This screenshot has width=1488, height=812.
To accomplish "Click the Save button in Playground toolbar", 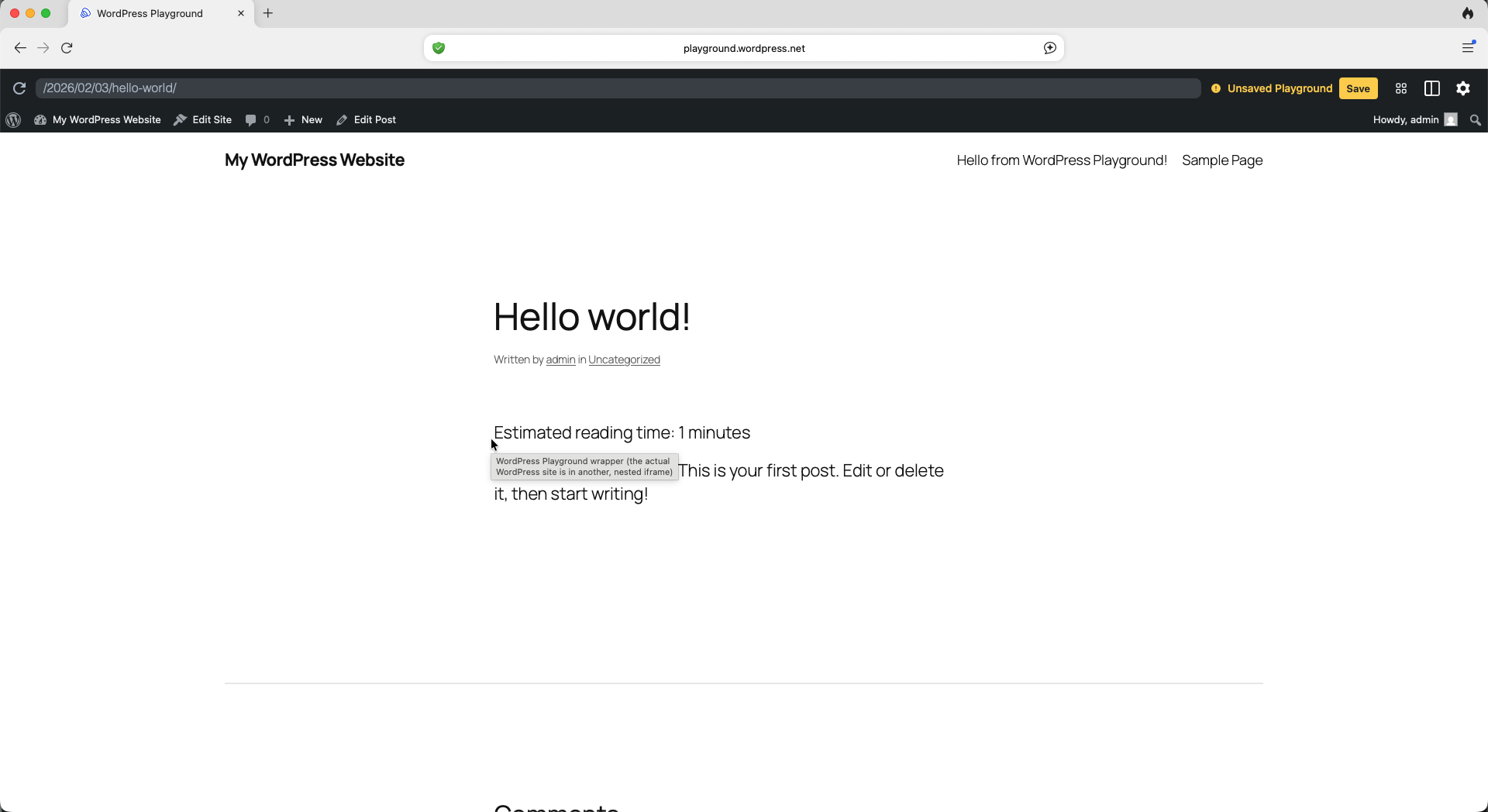I will [x=1358, y=88].
